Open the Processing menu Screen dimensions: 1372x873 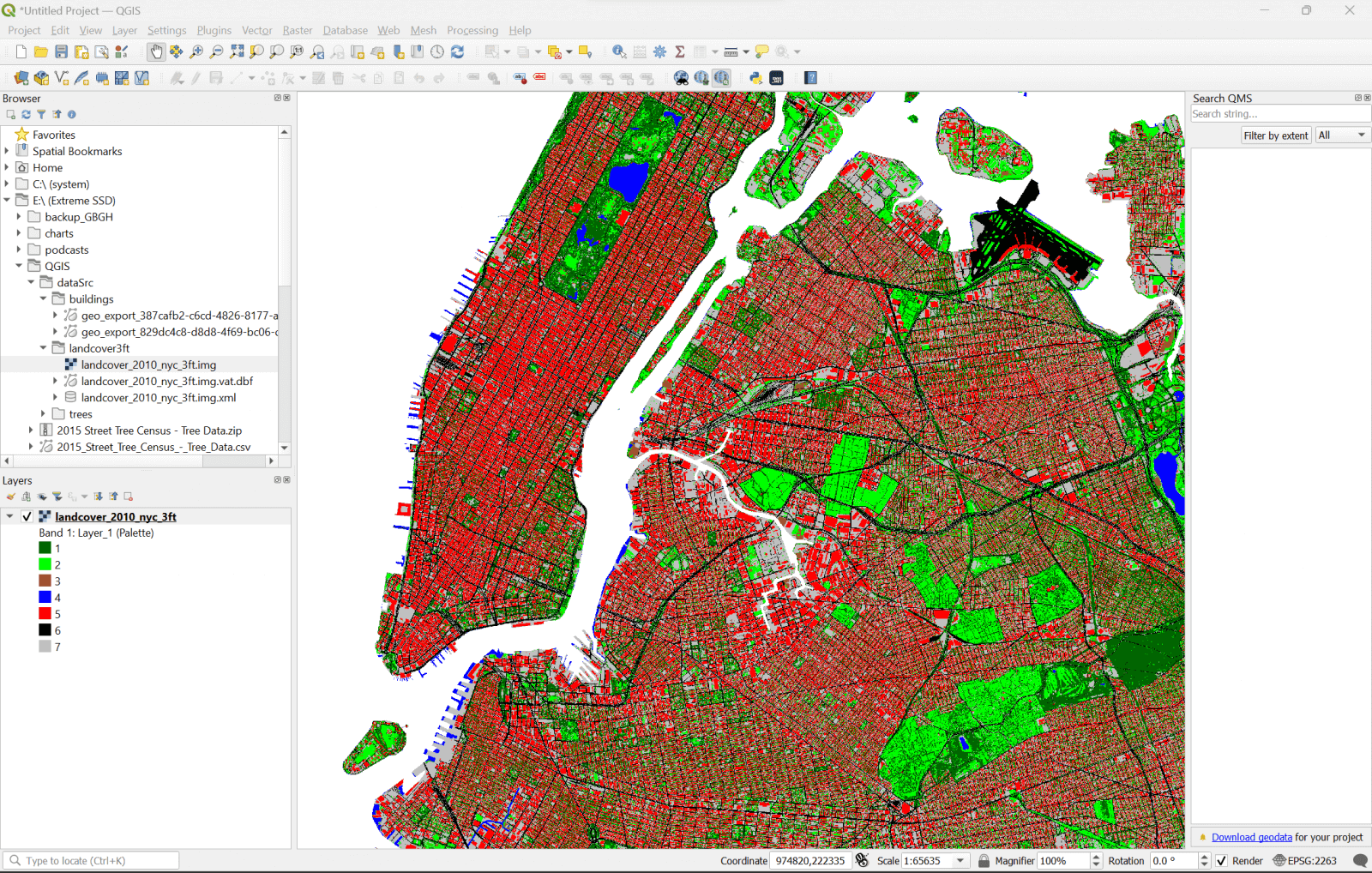click(472, 30)
